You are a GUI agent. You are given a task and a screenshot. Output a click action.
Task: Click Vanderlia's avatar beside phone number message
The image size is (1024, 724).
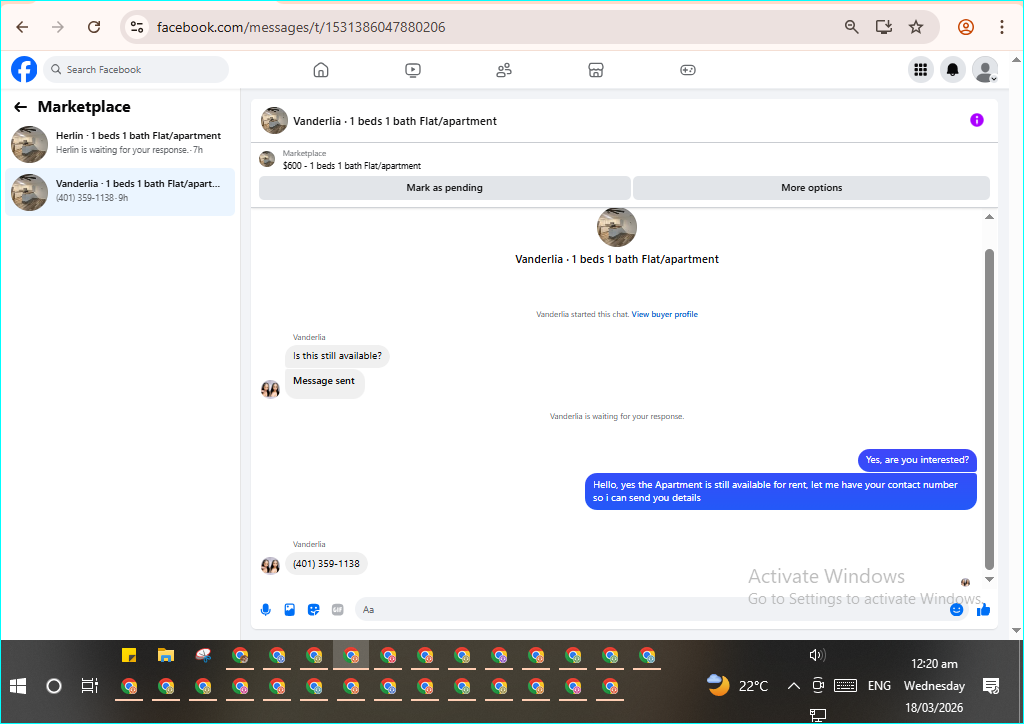[270, 565]
